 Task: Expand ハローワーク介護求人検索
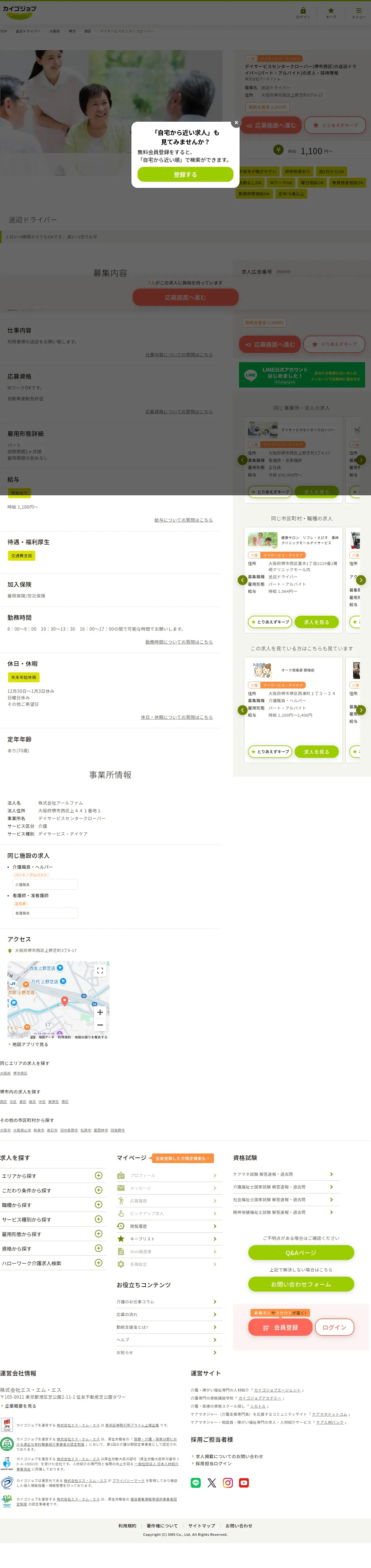pos(53,1263)
